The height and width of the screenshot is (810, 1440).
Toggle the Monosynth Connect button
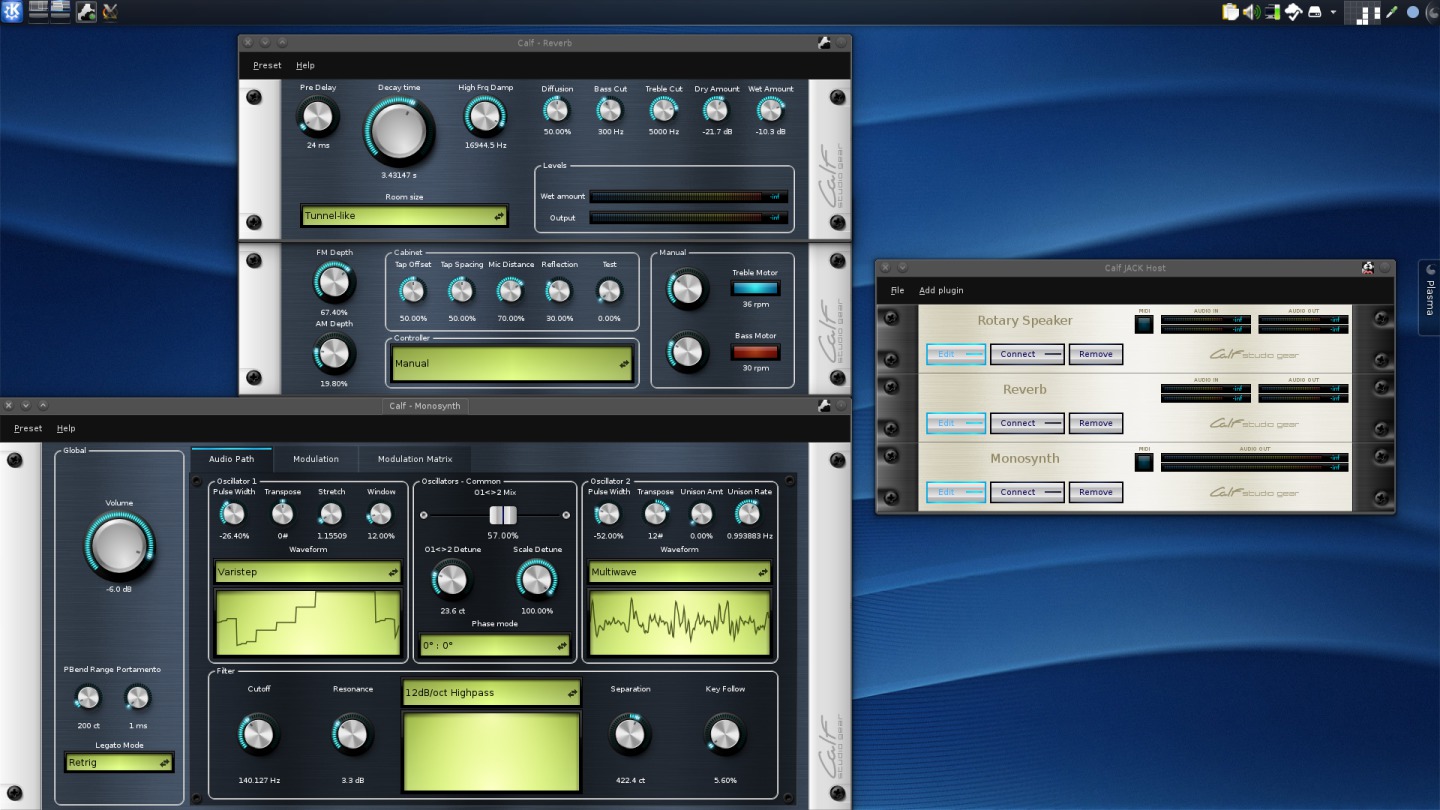(x=1026, y=492)
